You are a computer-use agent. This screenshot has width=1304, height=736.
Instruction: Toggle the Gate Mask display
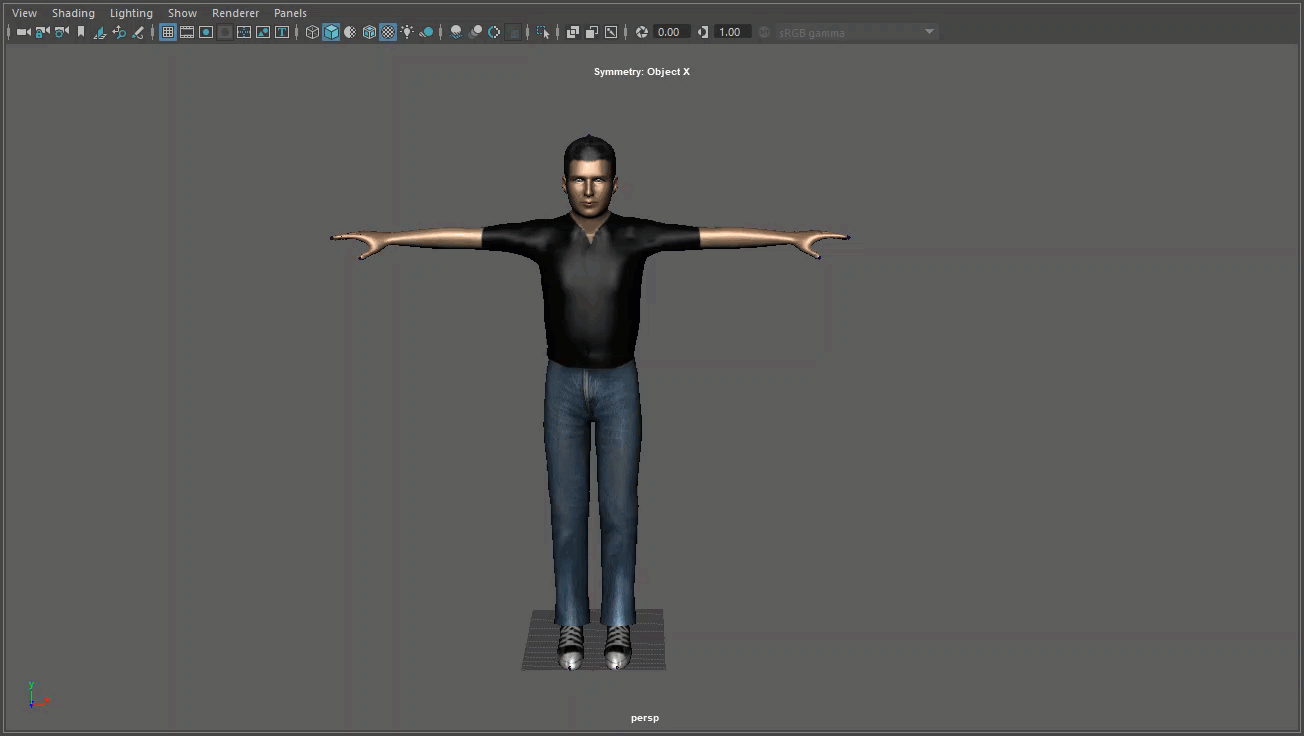(x=225, y=32)
